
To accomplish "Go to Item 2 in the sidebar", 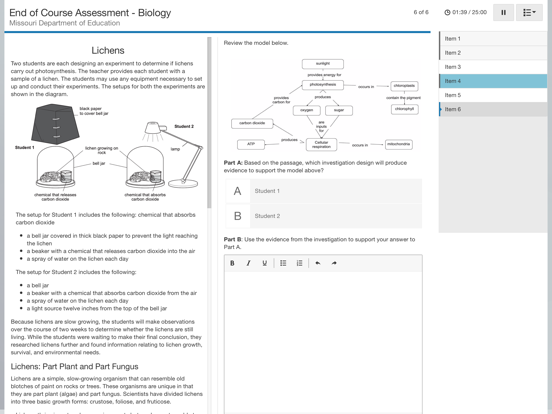I will point(493,53).
